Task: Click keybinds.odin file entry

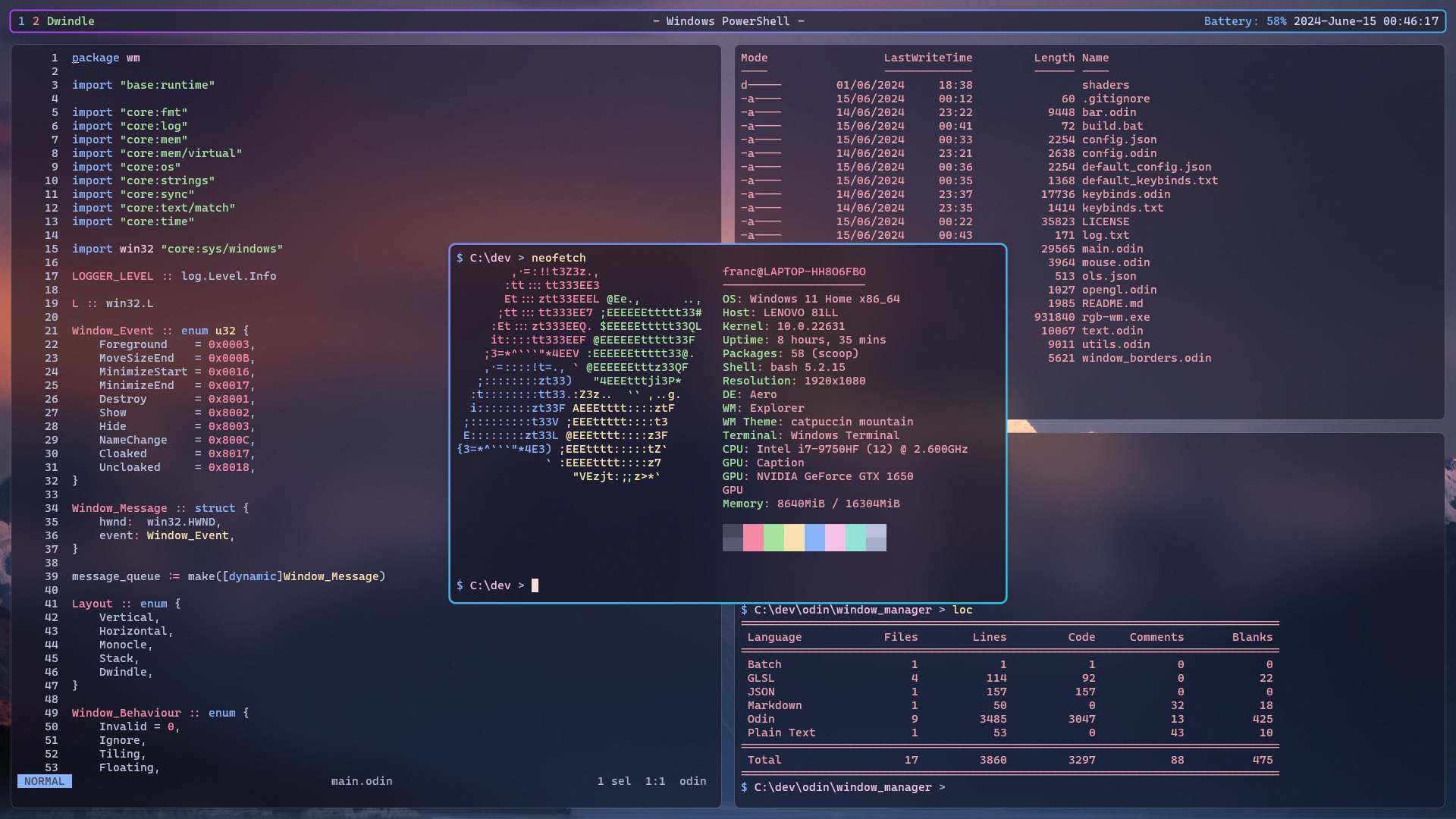Action: [1126, 194]
